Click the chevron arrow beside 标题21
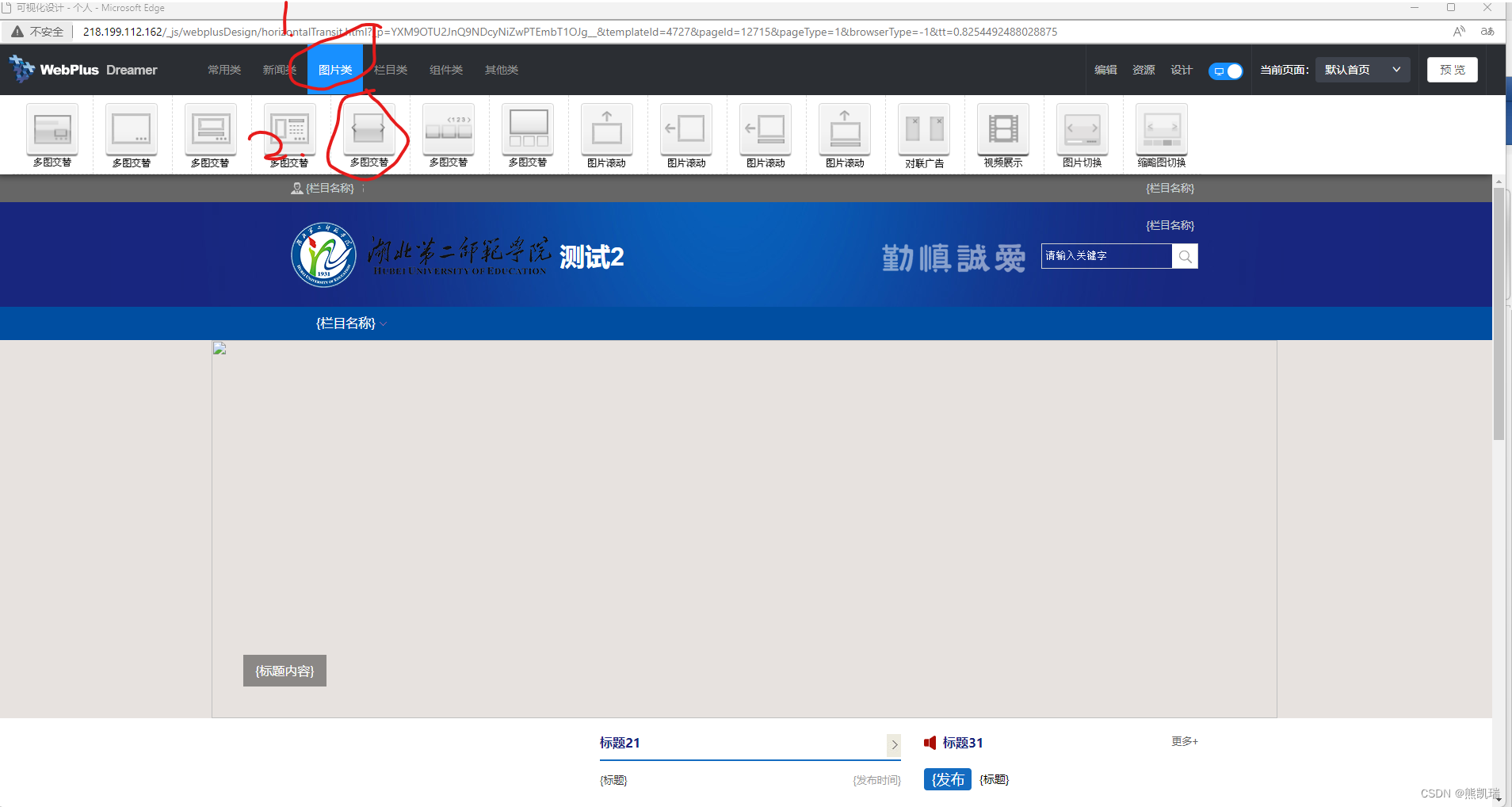This screenshot has width=1512, height=807. click(894, 744)
